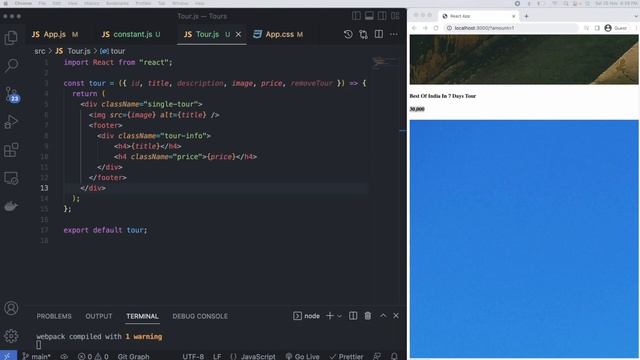This screenshot has height=360, width=640.
Task: Open timeline history icon in editor toolbar
Action: (348, 34)
